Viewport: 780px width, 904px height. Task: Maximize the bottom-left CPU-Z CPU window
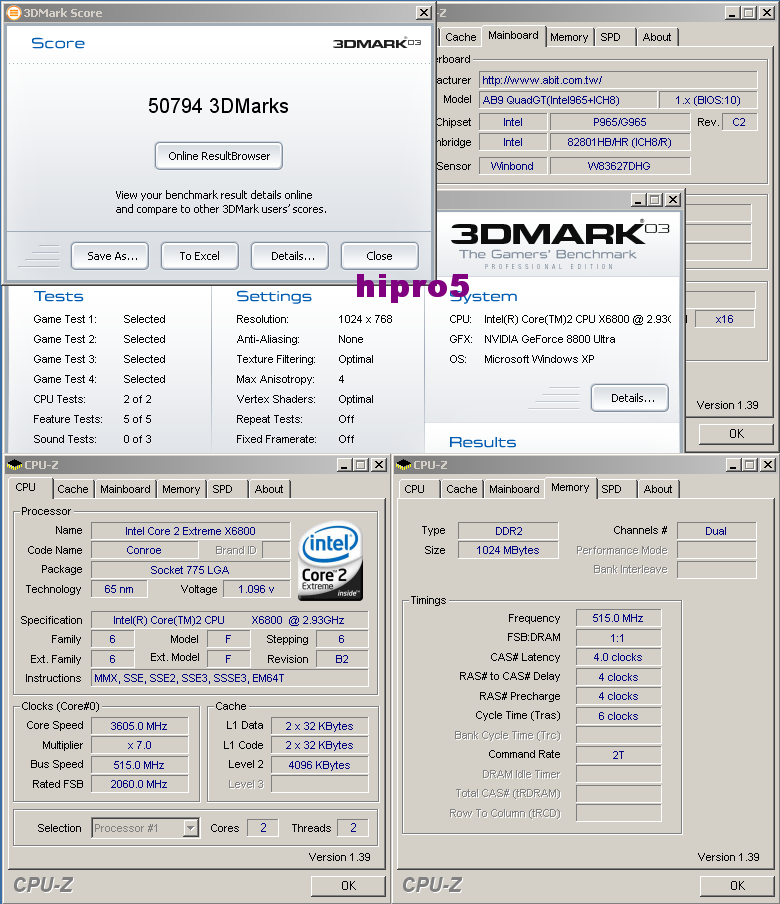pyautogui.click(x=361, y=465)
